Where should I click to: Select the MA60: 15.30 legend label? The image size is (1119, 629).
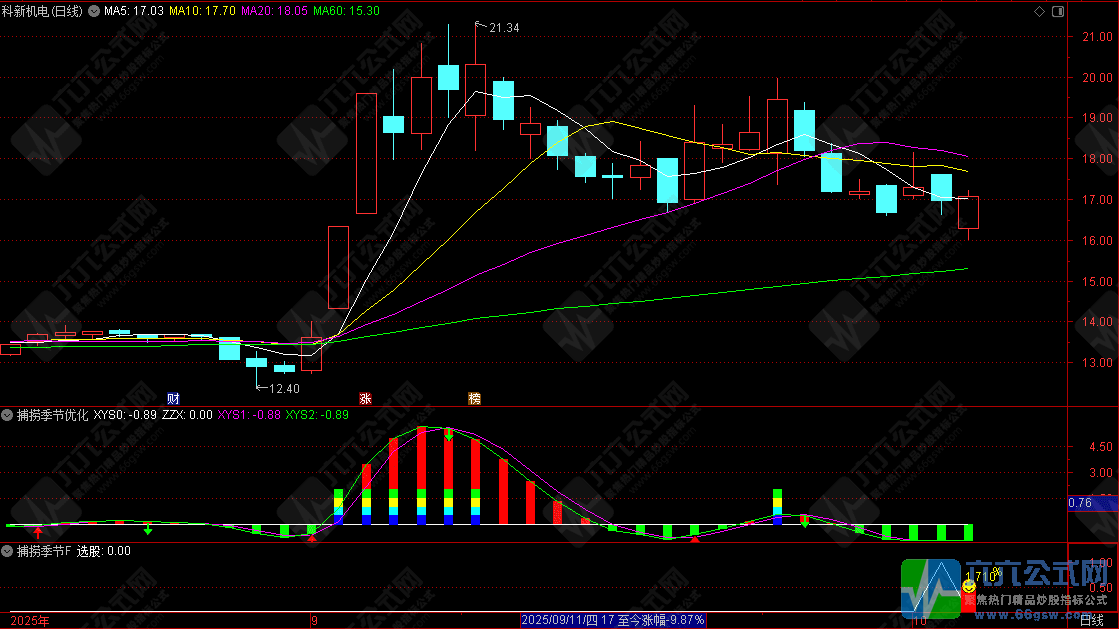coord(346,11)
